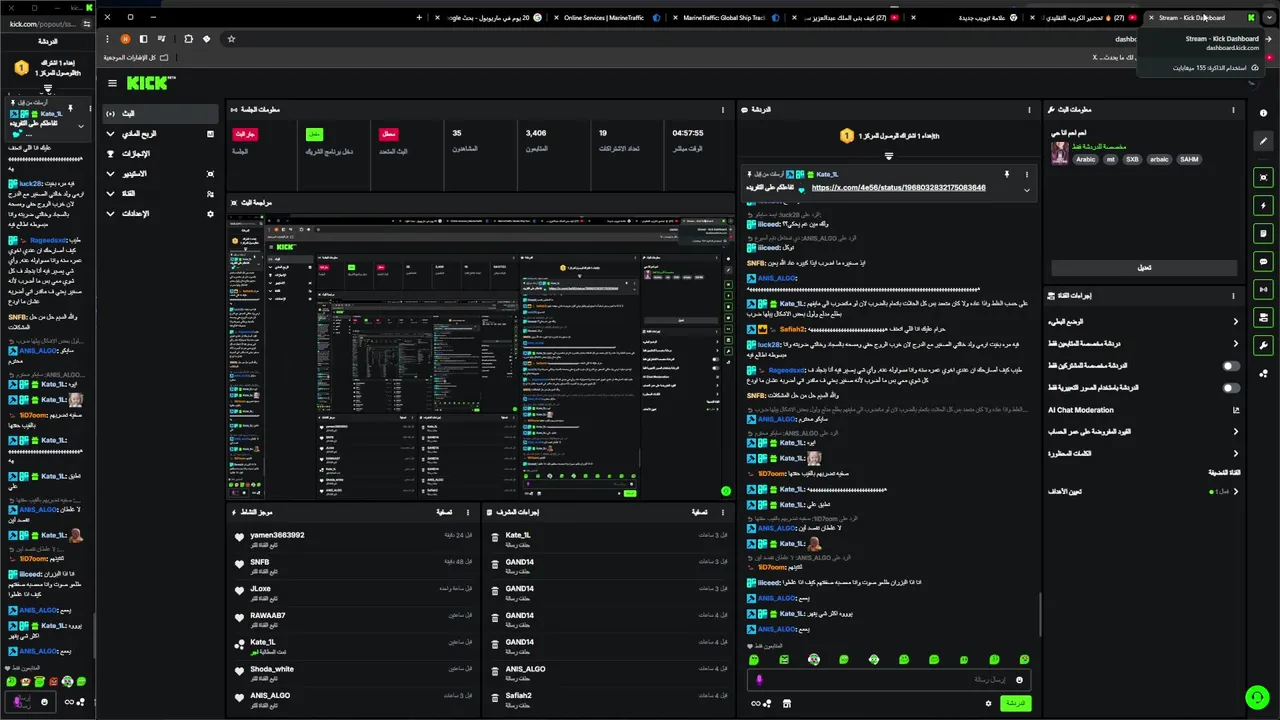The image size is (1280, 720).
Task: Open the Kick hamburger menu
Action: [x=112, y=84]
